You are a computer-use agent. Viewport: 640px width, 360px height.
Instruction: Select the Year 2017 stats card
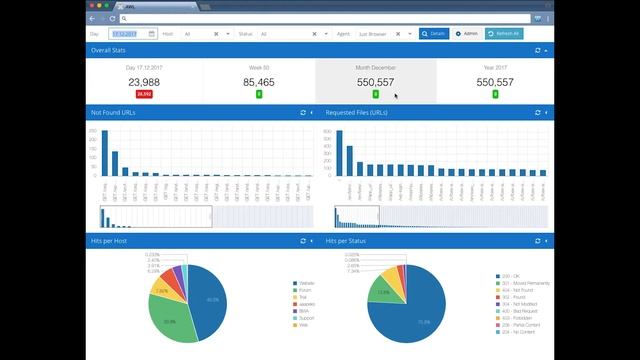[x=495, y=81]
